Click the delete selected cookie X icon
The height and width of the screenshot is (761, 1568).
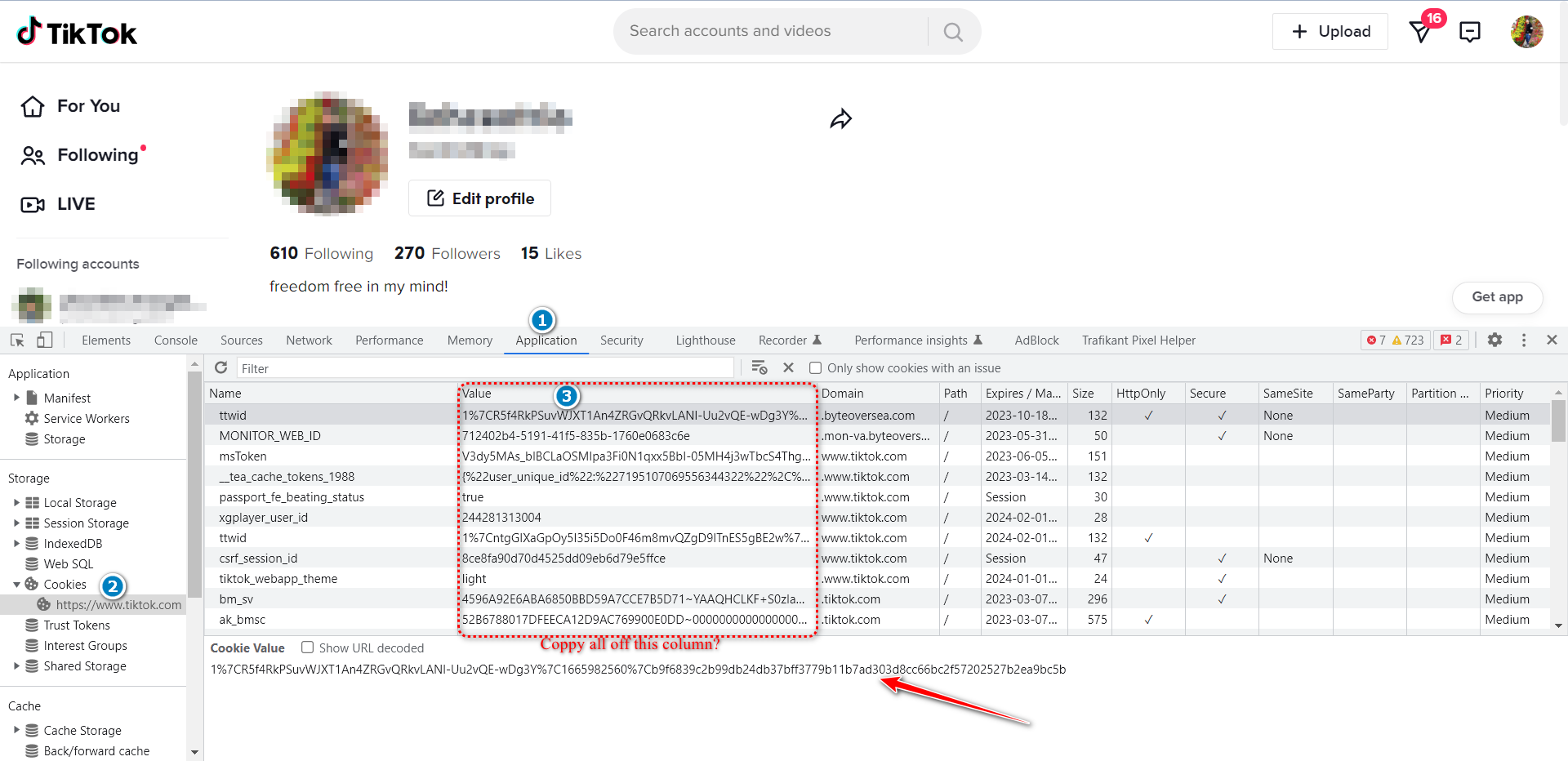coord(788,367)
